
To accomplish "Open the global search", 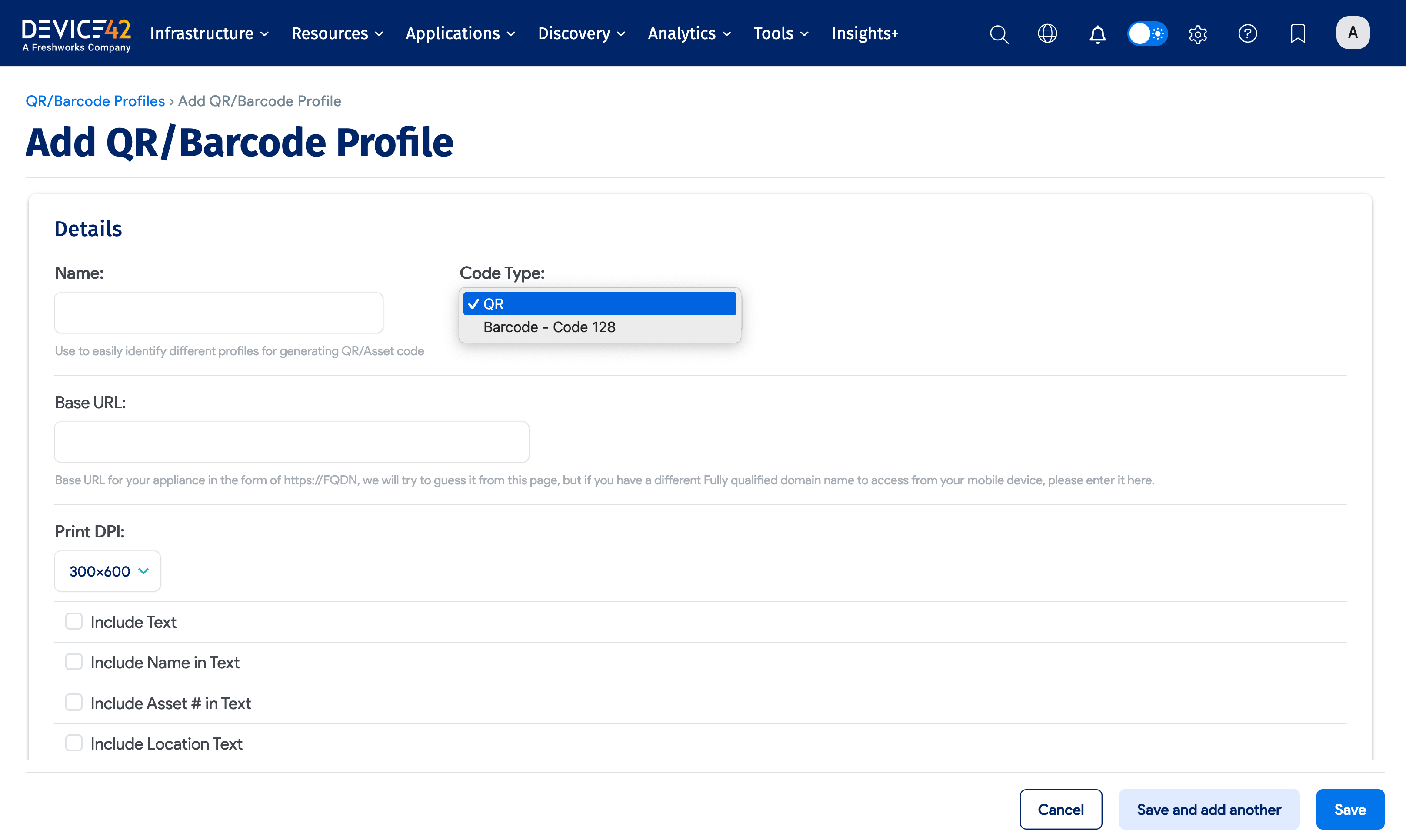I will [x=999, y=33].
